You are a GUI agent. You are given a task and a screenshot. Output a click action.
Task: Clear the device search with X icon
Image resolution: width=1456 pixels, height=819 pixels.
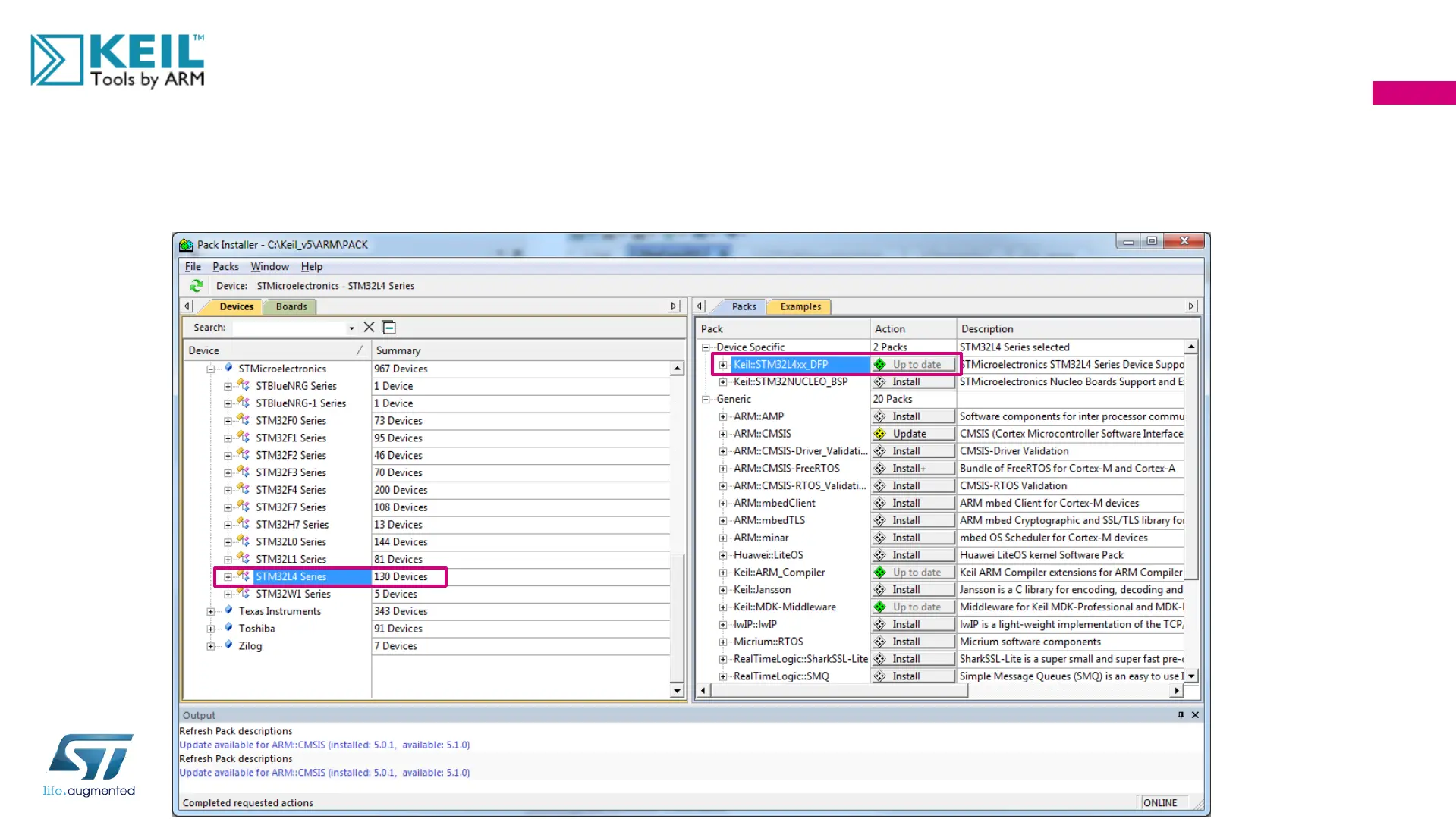pos(369,328)
